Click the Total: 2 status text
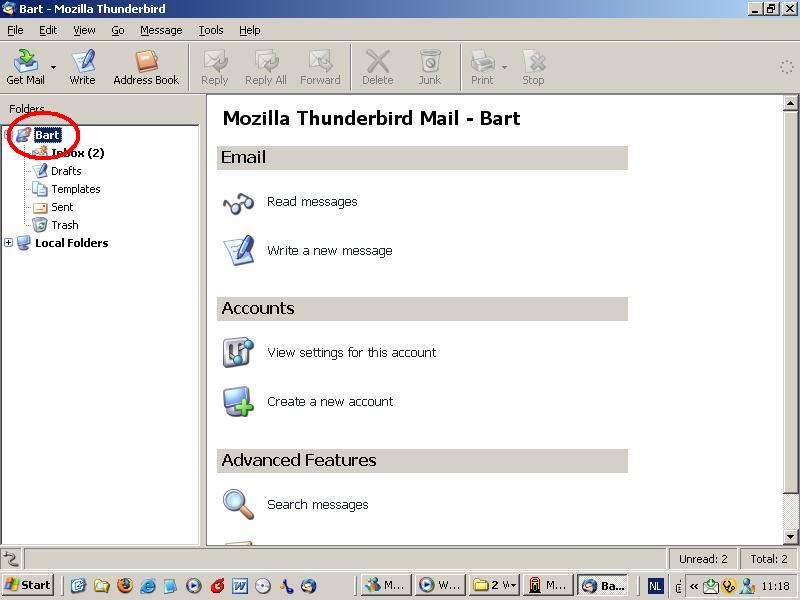The width and height of the screenshot is (800, 600). coord(768,559)
